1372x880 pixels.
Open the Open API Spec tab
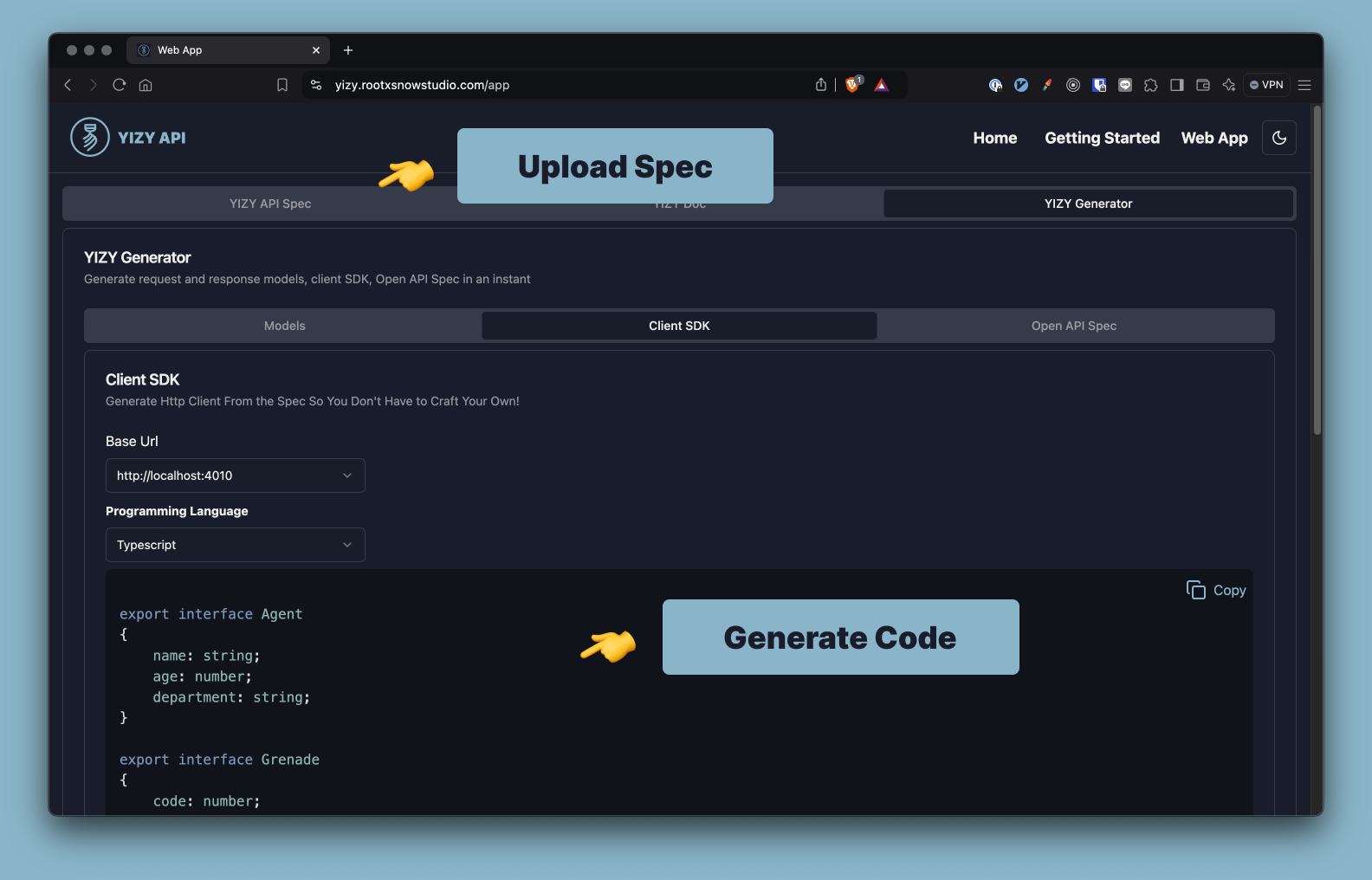coord(1074,326)
